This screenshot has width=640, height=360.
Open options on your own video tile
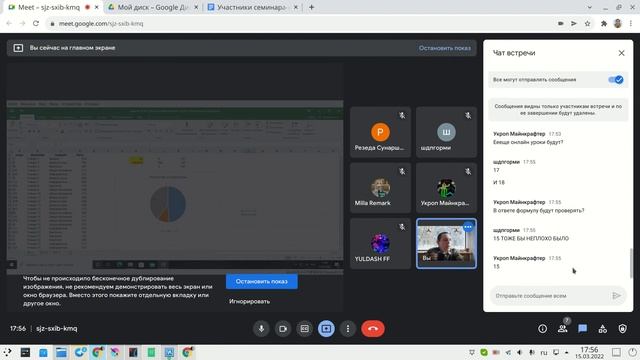coord(468,227)
